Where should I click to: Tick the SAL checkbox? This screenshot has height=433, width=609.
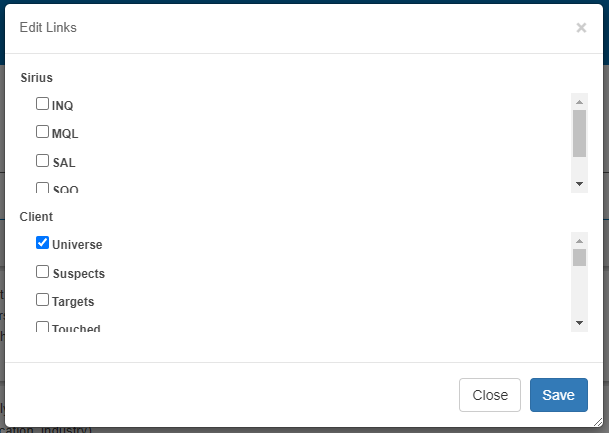[x=42, y=160]
